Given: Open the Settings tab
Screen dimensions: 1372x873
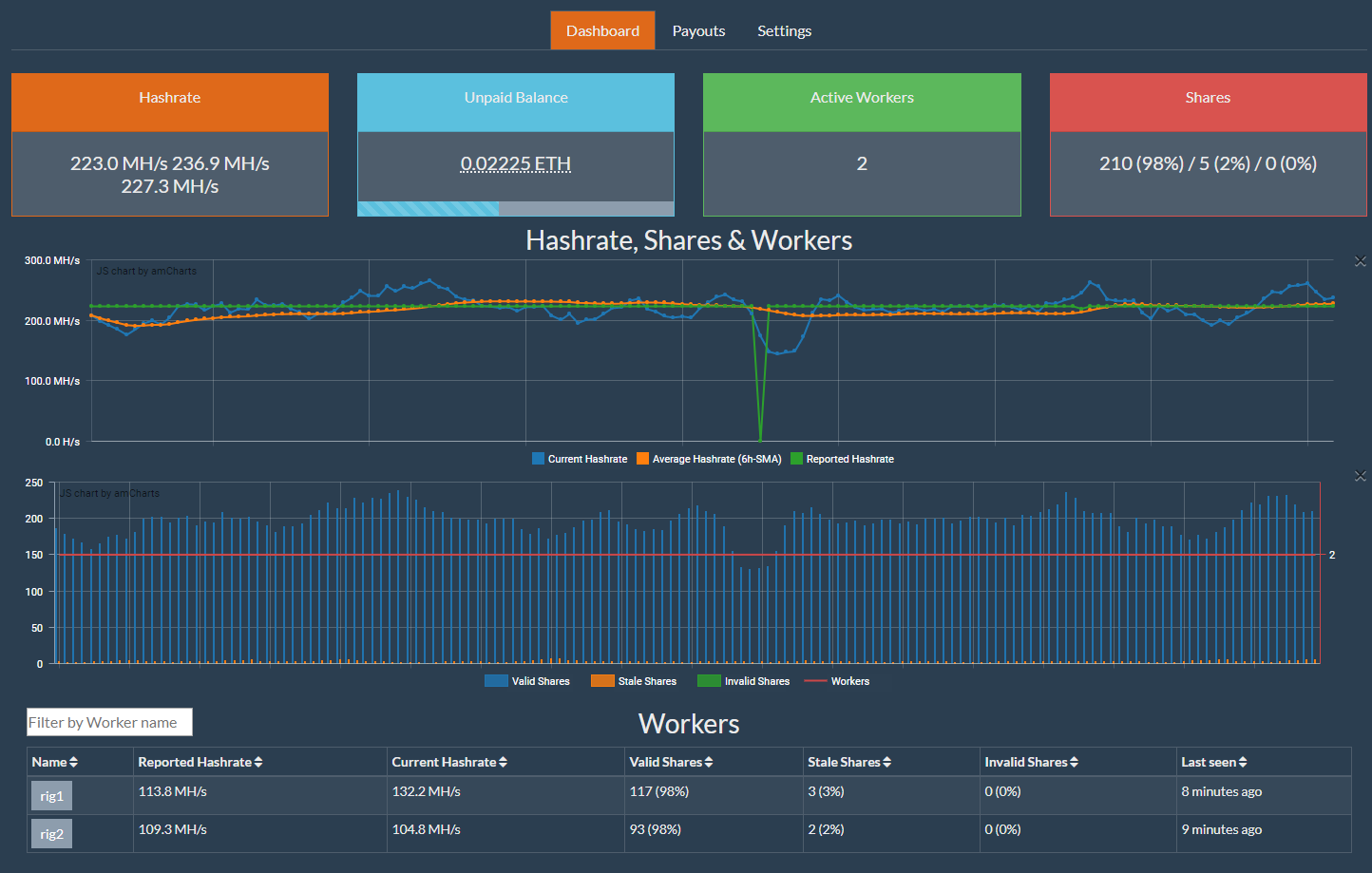Looking at the screenshot, I should click(784, 30).
